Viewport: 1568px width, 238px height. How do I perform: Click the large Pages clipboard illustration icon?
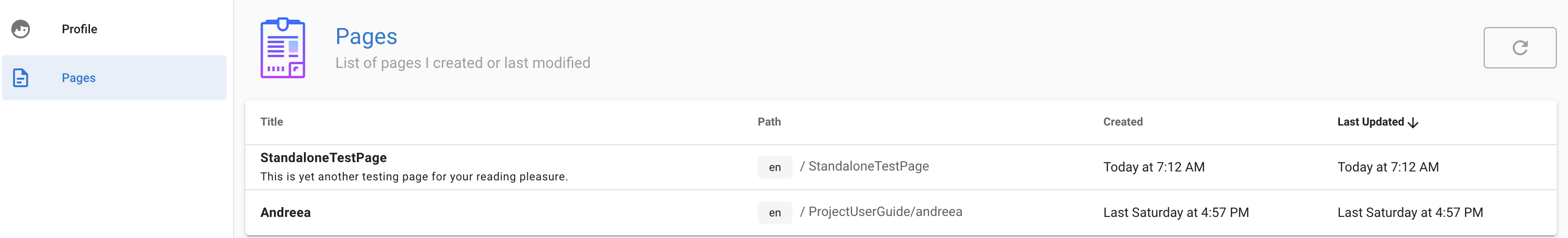coord(282,48)
